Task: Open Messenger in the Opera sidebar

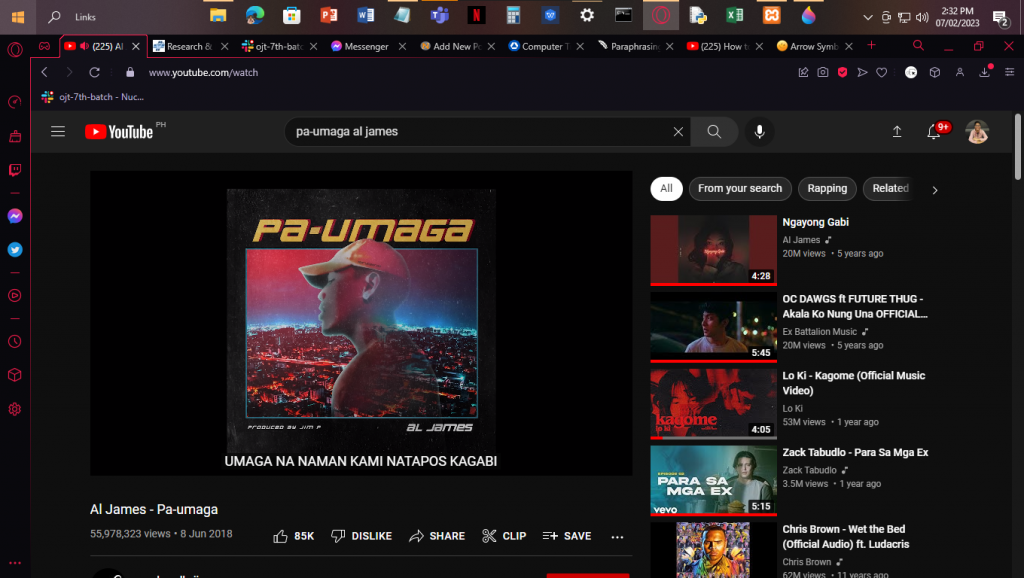Action: (14, 216)
